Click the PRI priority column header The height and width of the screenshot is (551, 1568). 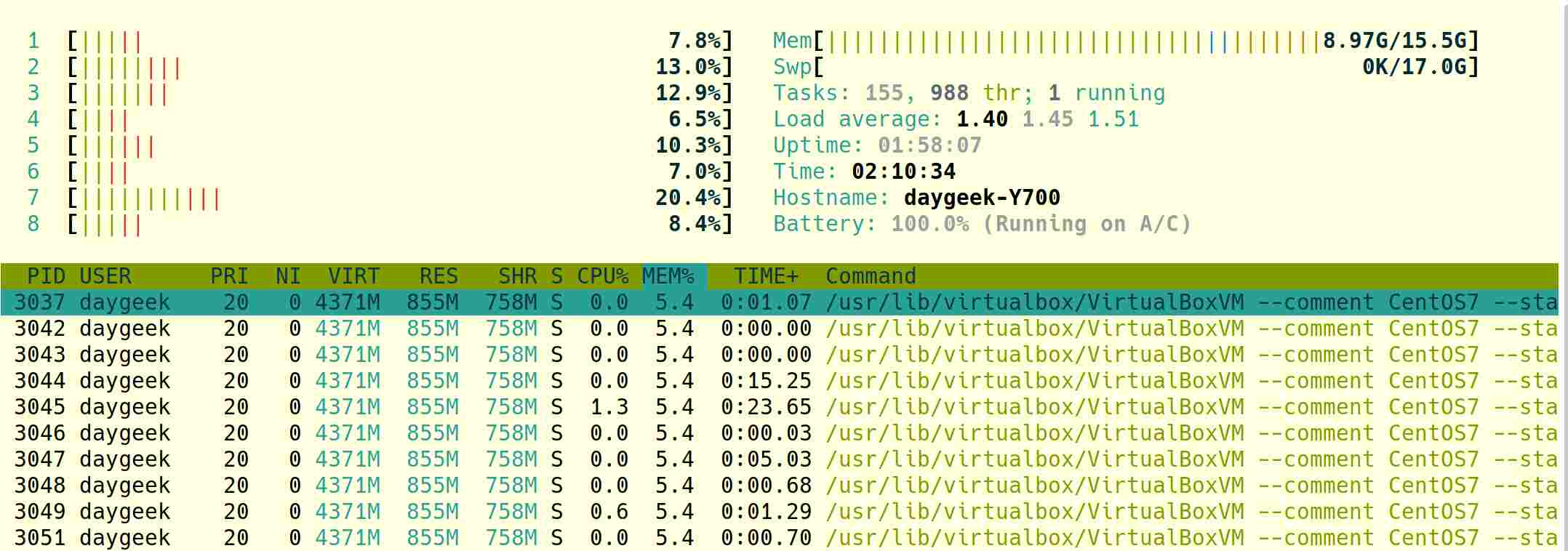click(229, 276)
